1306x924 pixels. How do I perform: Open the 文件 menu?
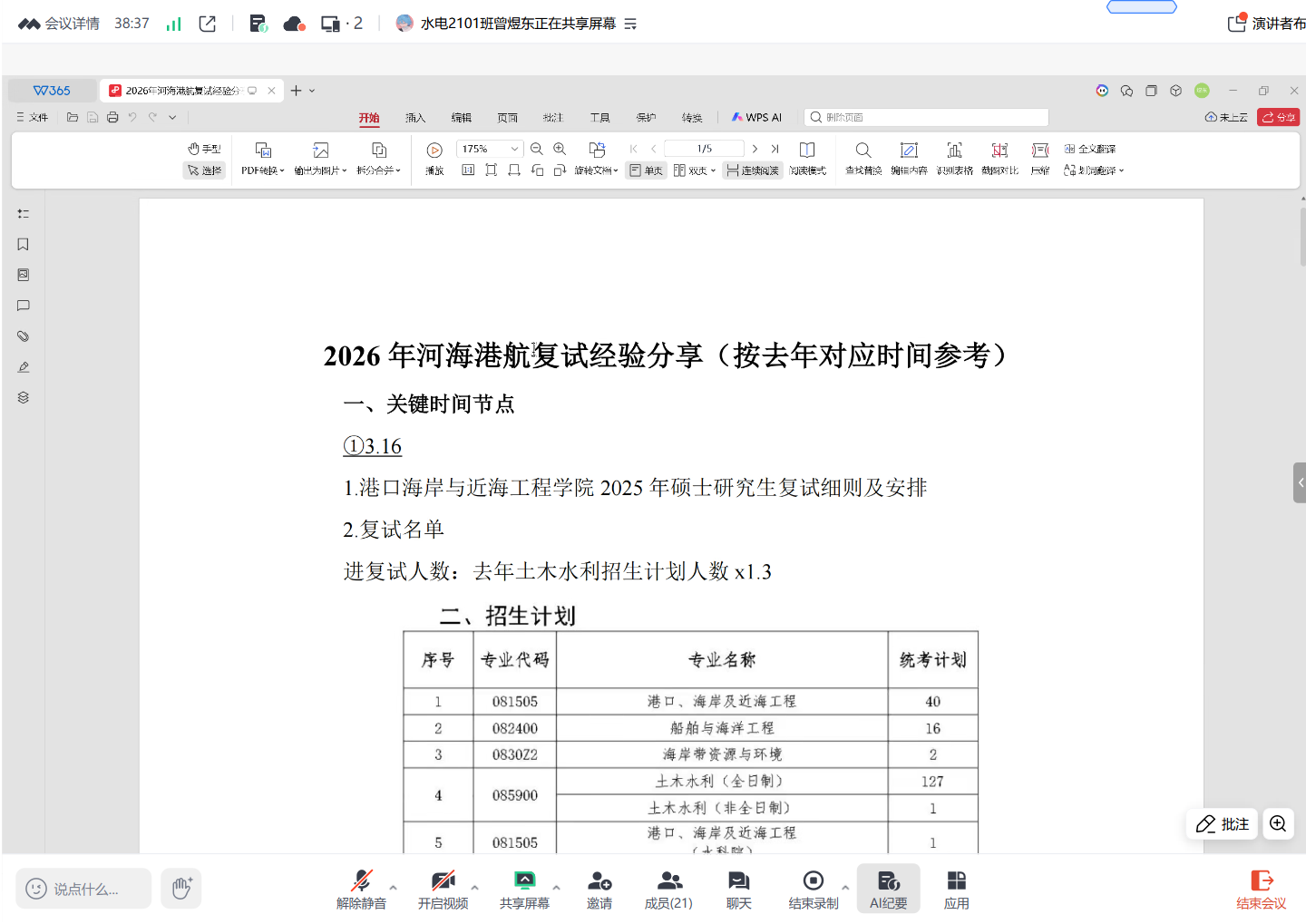click(x=33, y=117)
